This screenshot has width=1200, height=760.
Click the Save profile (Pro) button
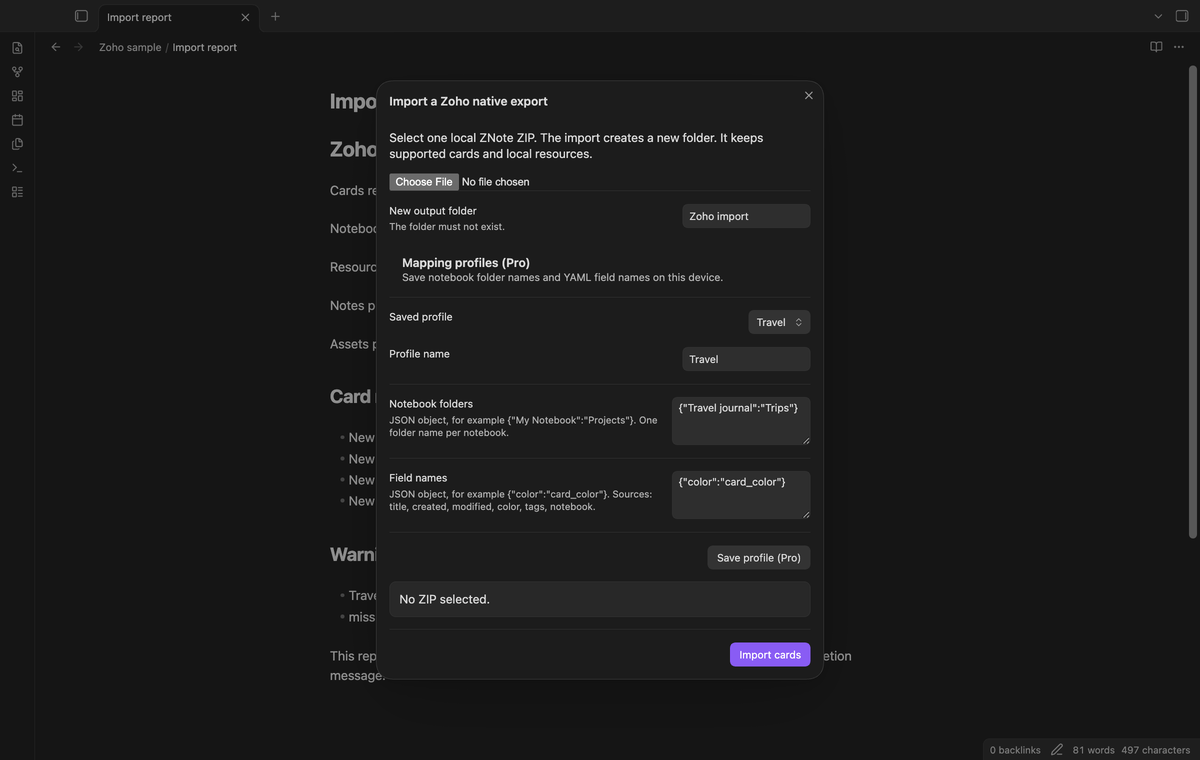pos(759,558)
